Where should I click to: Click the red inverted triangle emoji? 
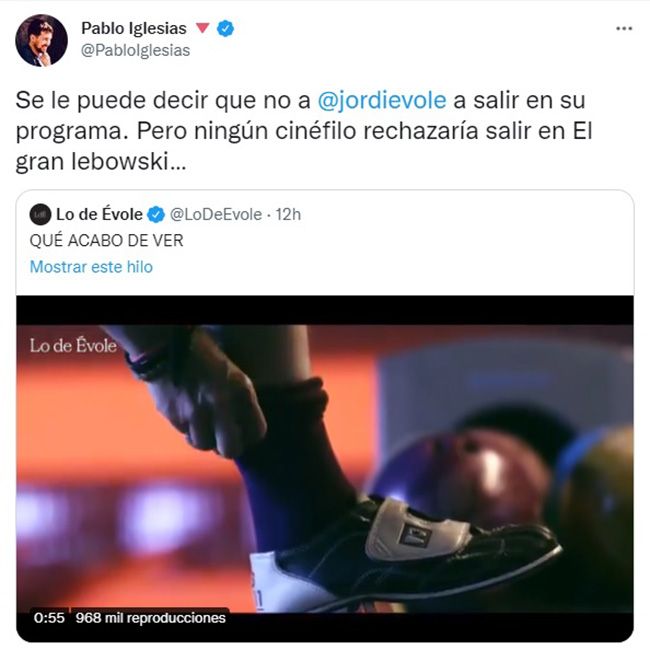tap(202, 28)
